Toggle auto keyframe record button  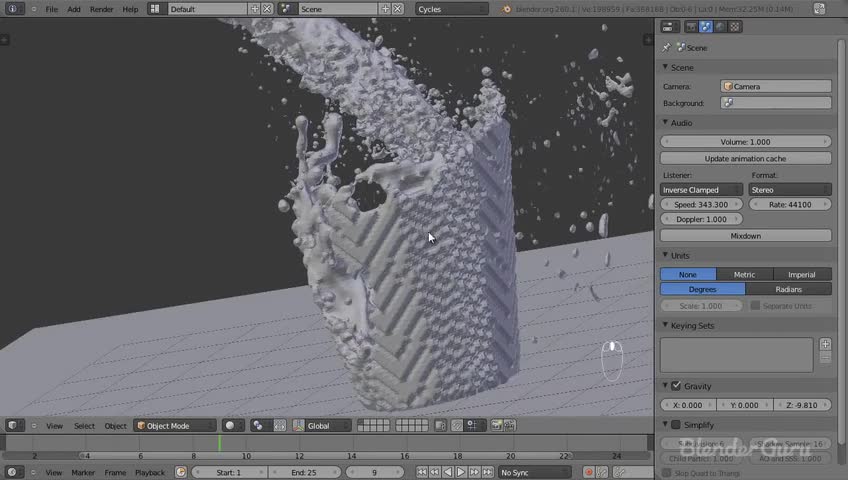point(588,472)
